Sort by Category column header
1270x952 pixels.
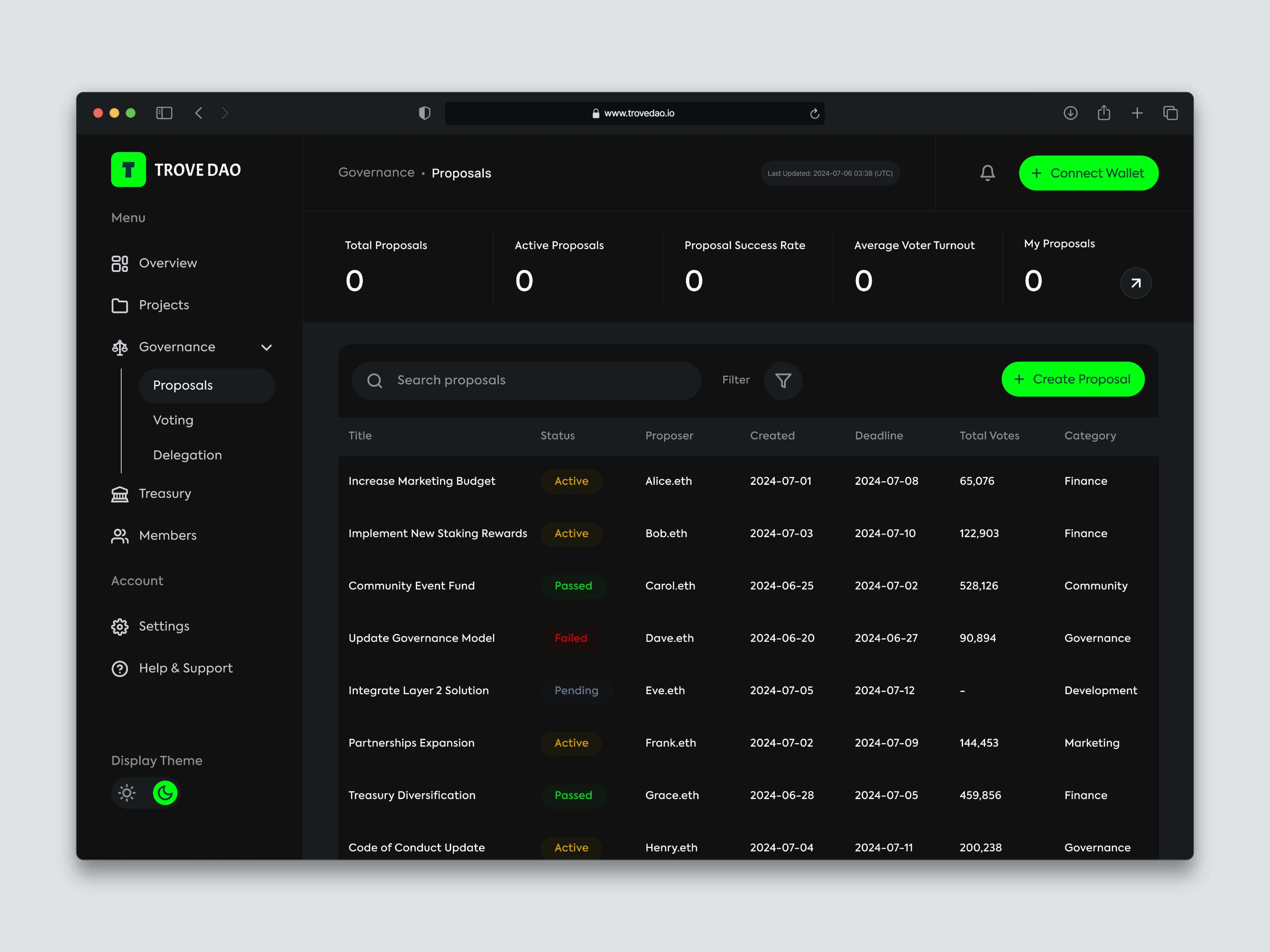[1090, 436]
